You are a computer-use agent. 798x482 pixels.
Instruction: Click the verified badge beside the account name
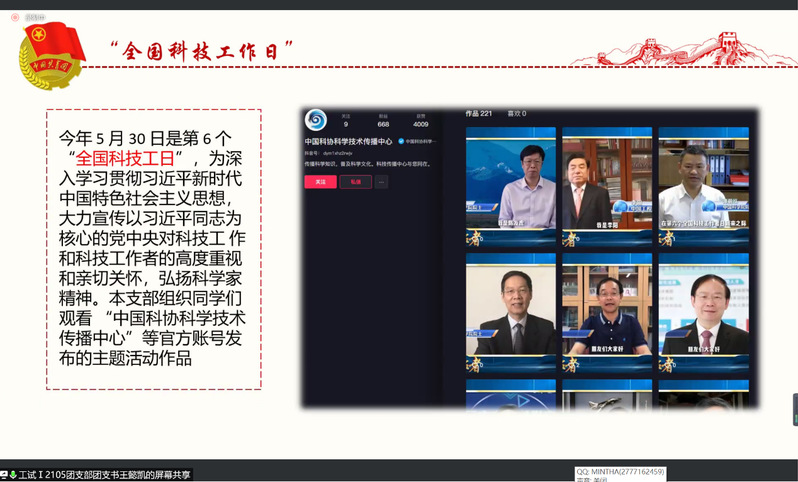click(401, 142)
